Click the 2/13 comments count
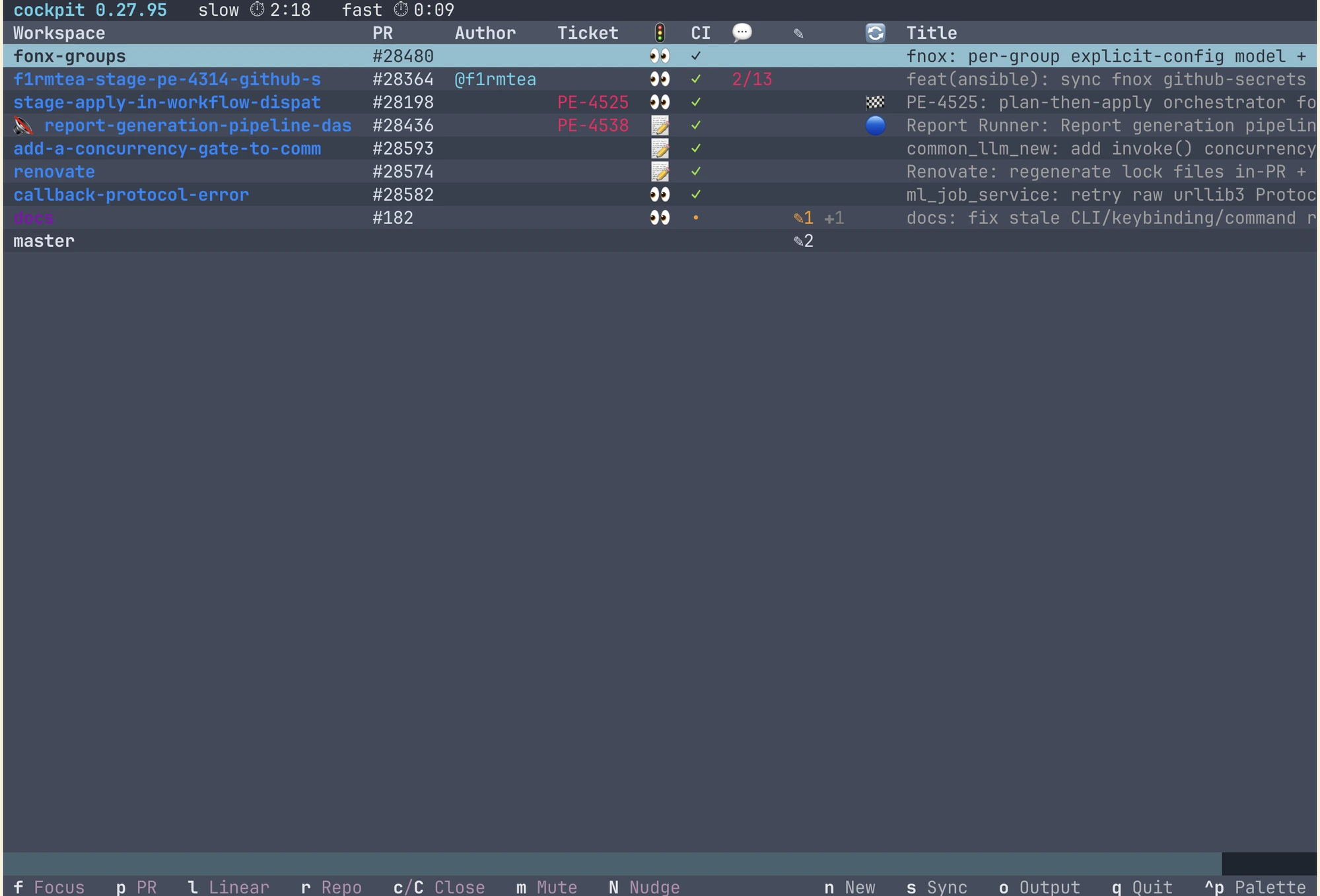The height and width of the screenshot is (896, 1320). pos(751,79)
